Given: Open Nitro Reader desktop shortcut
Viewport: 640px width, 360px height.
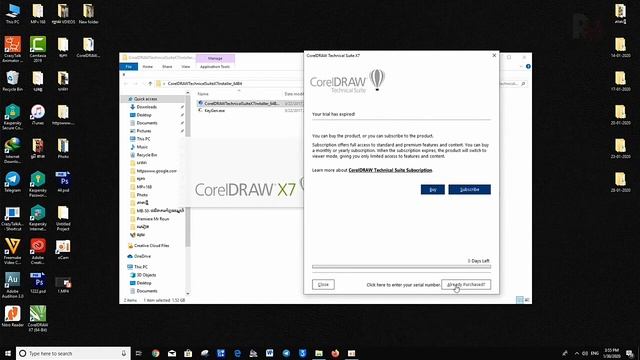Looking at the screenshot, I should [13, 316].
